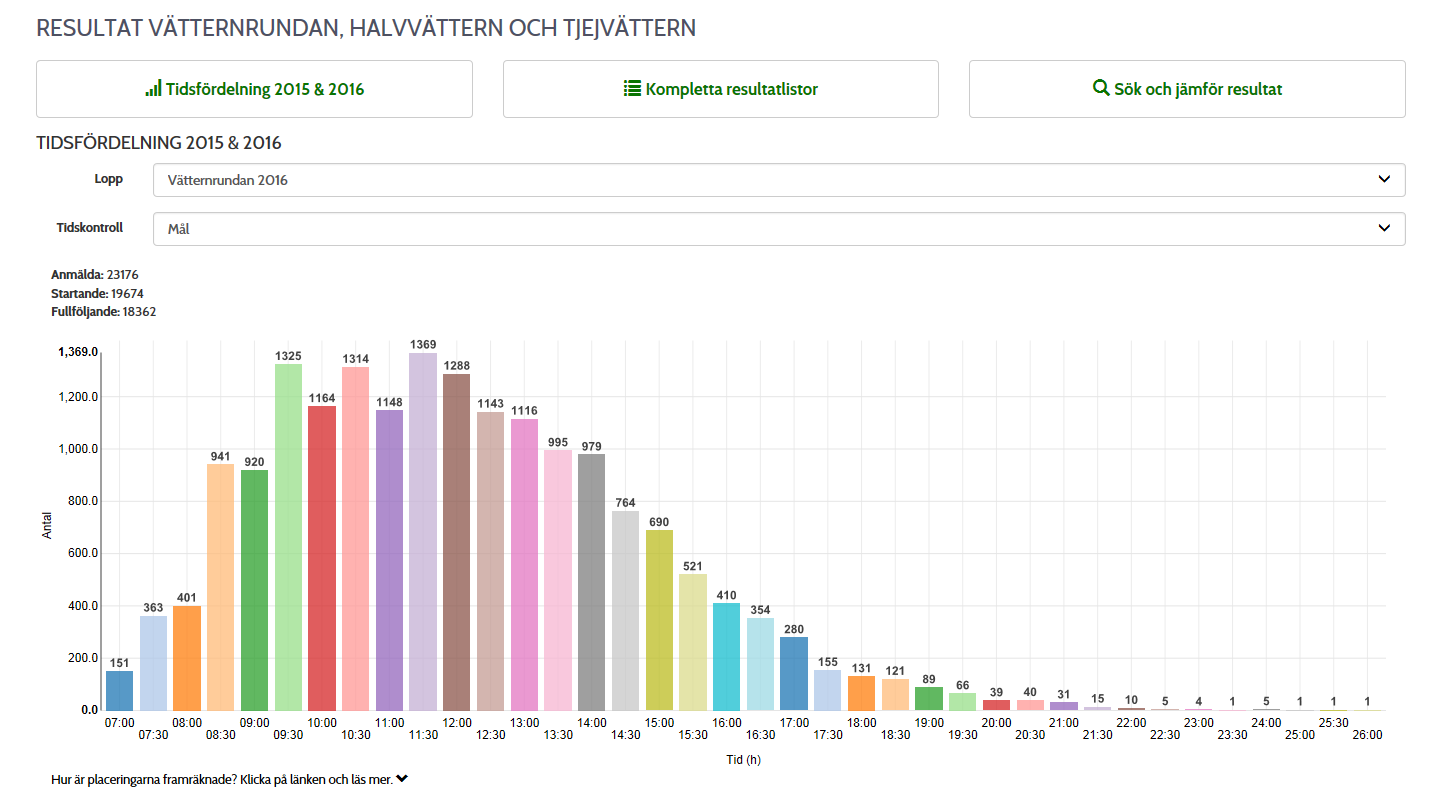Click the Startande: 19674 text

tap(97, 293)
